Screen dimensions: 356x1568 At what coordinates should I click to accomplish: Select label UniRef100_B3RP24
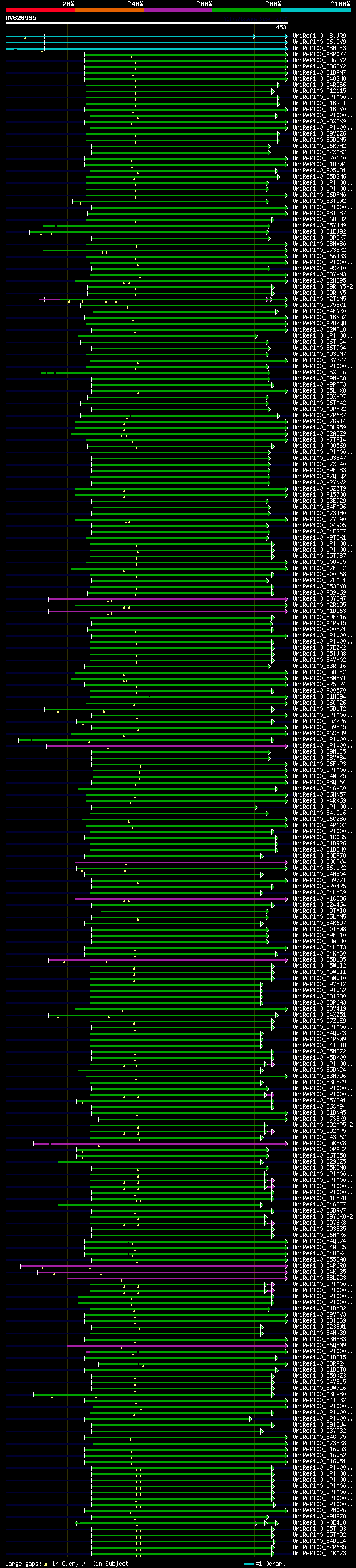click(319, 1363)
